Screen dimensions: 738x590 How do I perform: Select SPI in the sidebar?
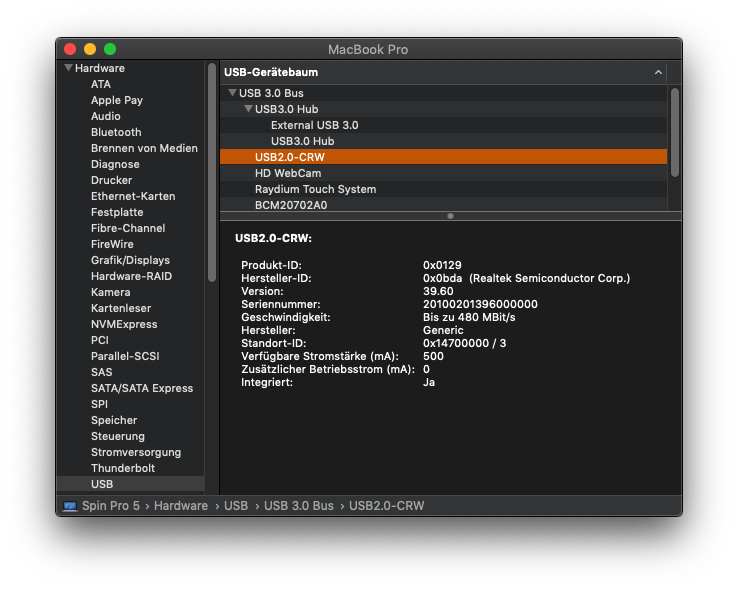99,404
